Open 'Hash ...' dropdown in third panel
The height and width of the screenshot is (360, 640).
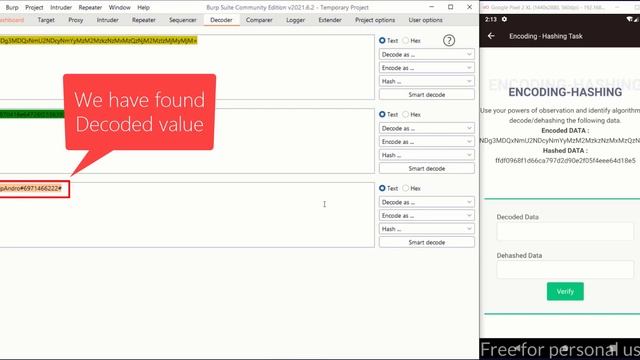pyautogui.click(x=427, y=229)
